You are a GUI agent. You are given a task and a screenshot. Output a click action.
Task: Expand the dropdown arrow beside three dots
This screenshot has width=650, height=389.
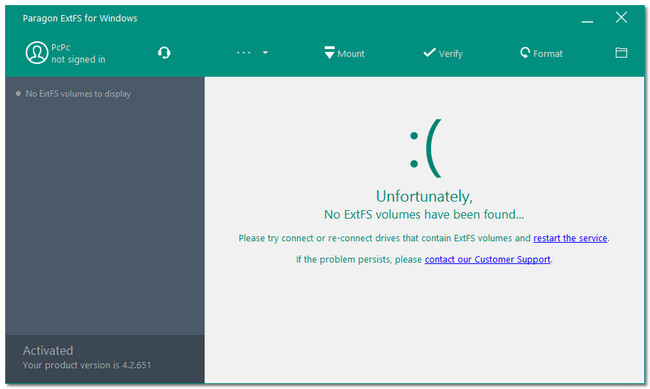pos(265,53)
